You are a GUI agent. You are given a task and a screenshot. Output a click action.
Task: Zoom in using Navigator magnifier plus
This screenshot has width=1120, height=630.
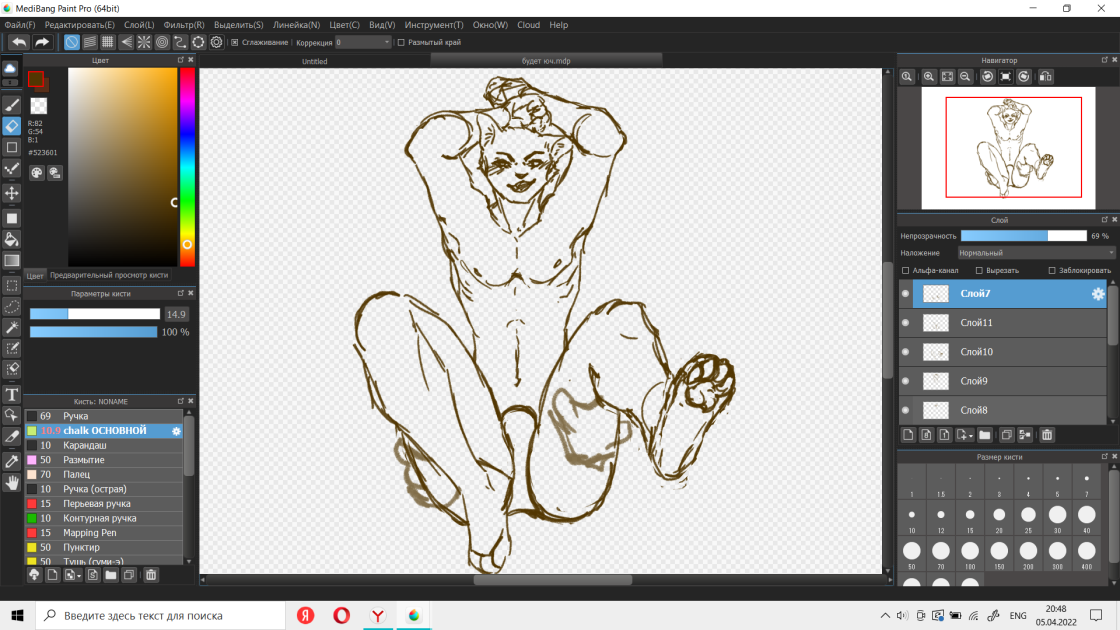[x=929, y=76]
